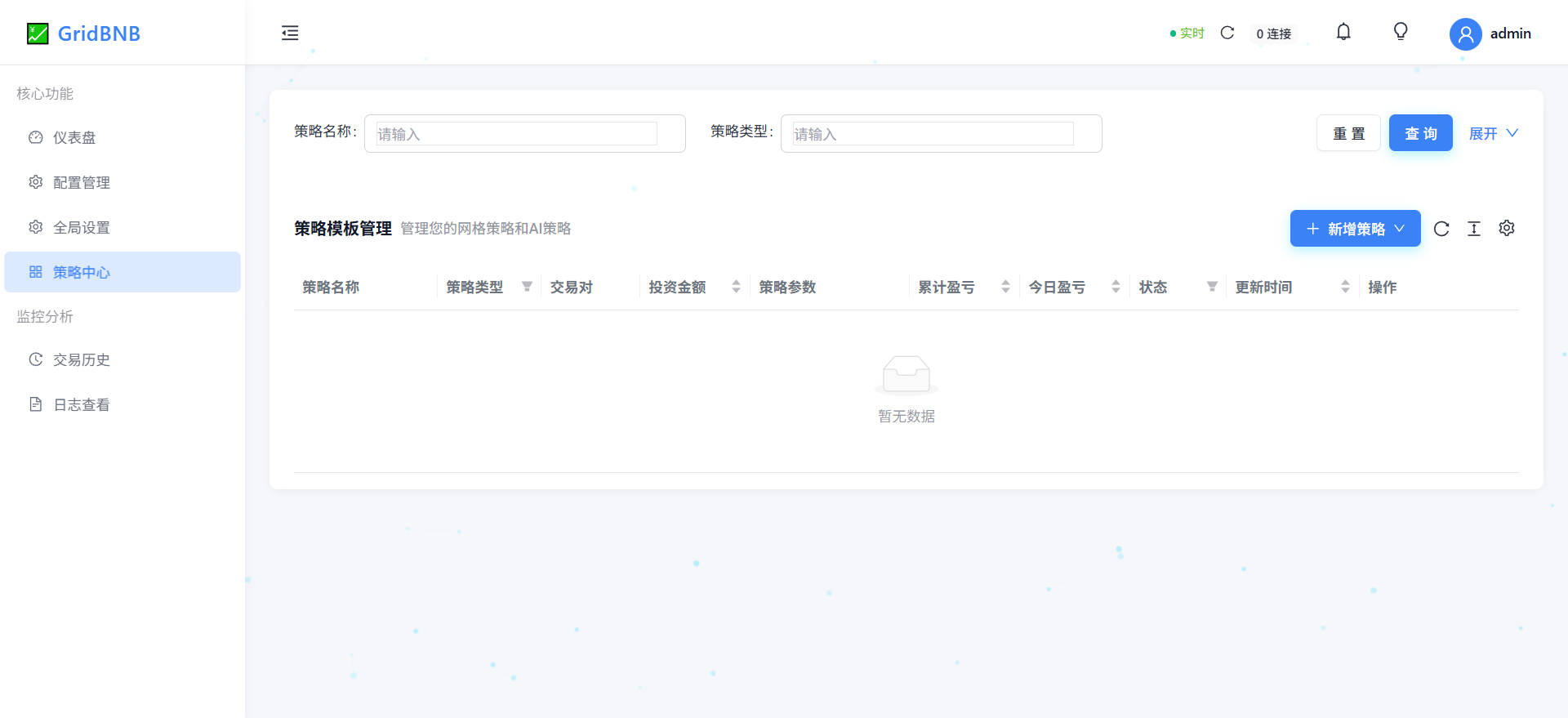Expand more search filters via 展开
This screenshot has height=718, width=1568.
point(1493,134)
